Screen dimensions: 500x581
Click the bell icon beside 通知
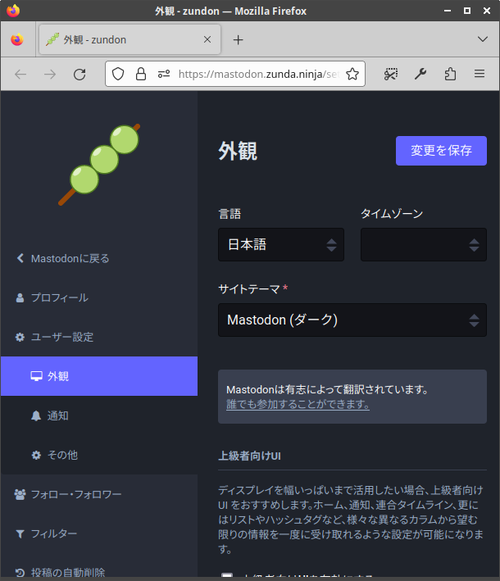(36, 416)
